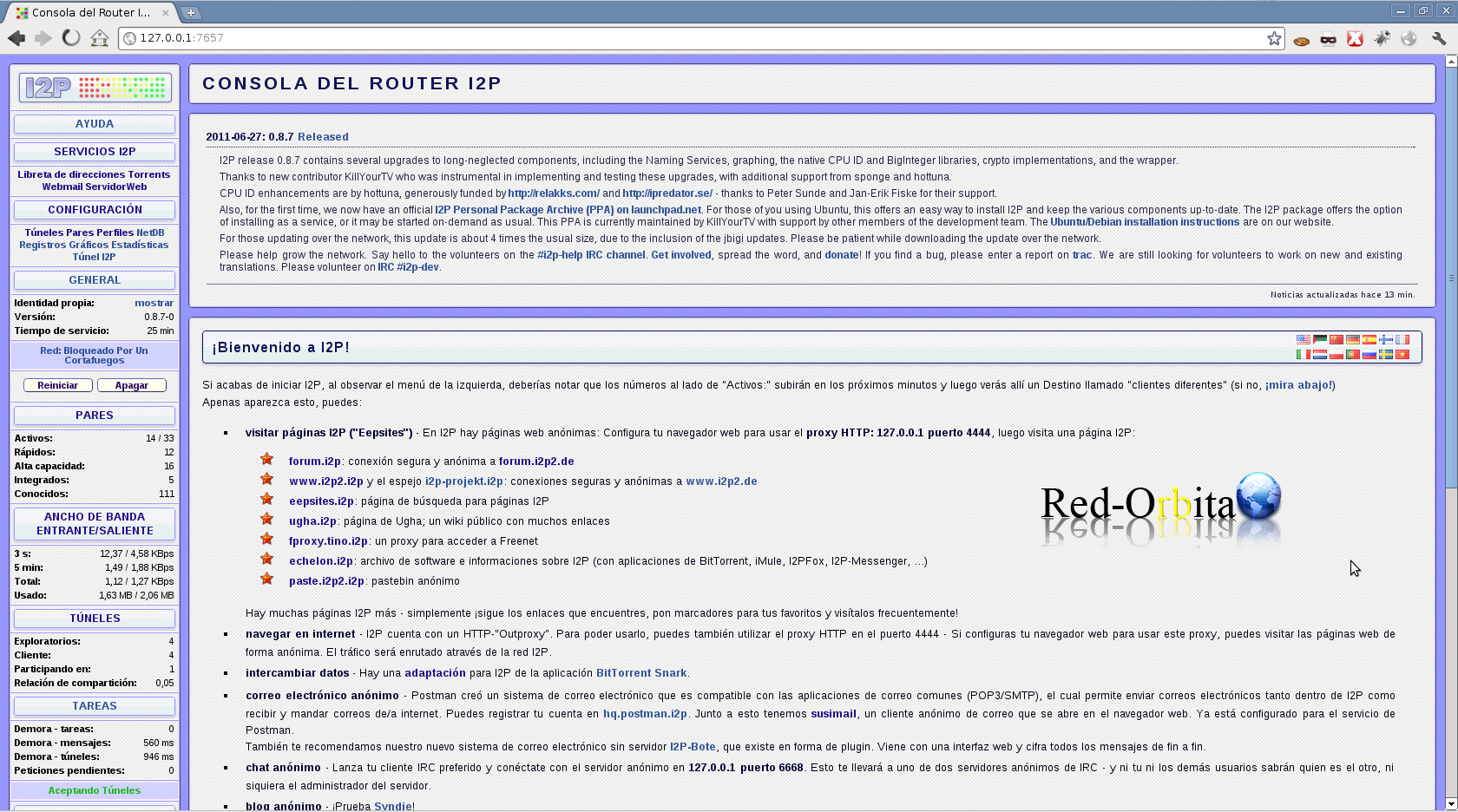This screenshot has height=812, width=1458.
Task: Show own identity via mostrar link
Action: [x=154, y=303]
